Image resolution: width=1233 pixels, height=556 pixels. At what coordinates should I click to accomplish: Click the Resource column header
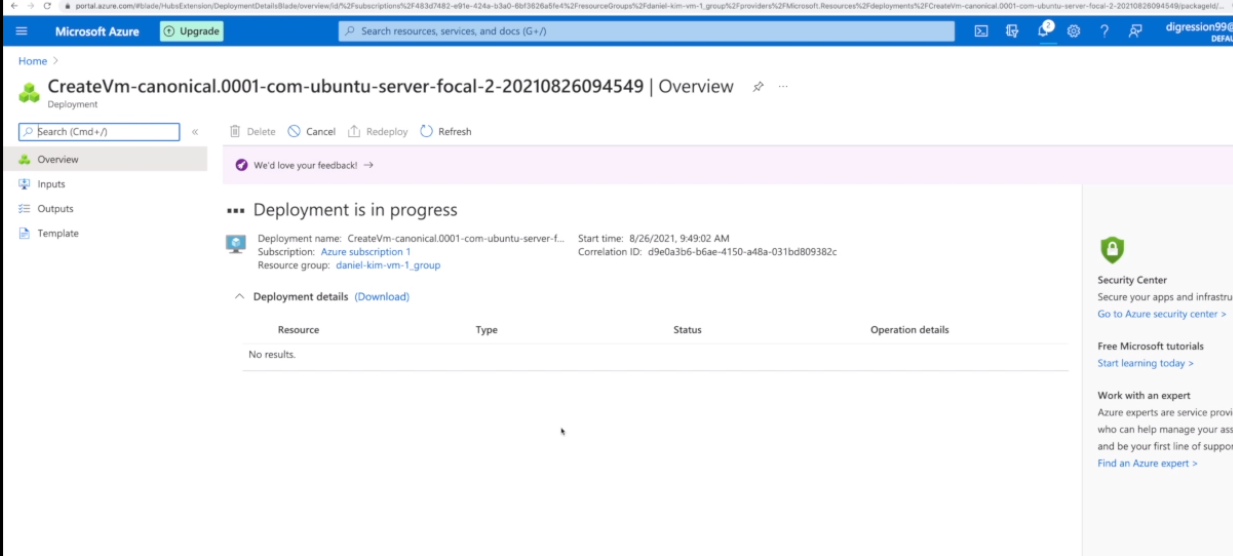click(298, 330)
